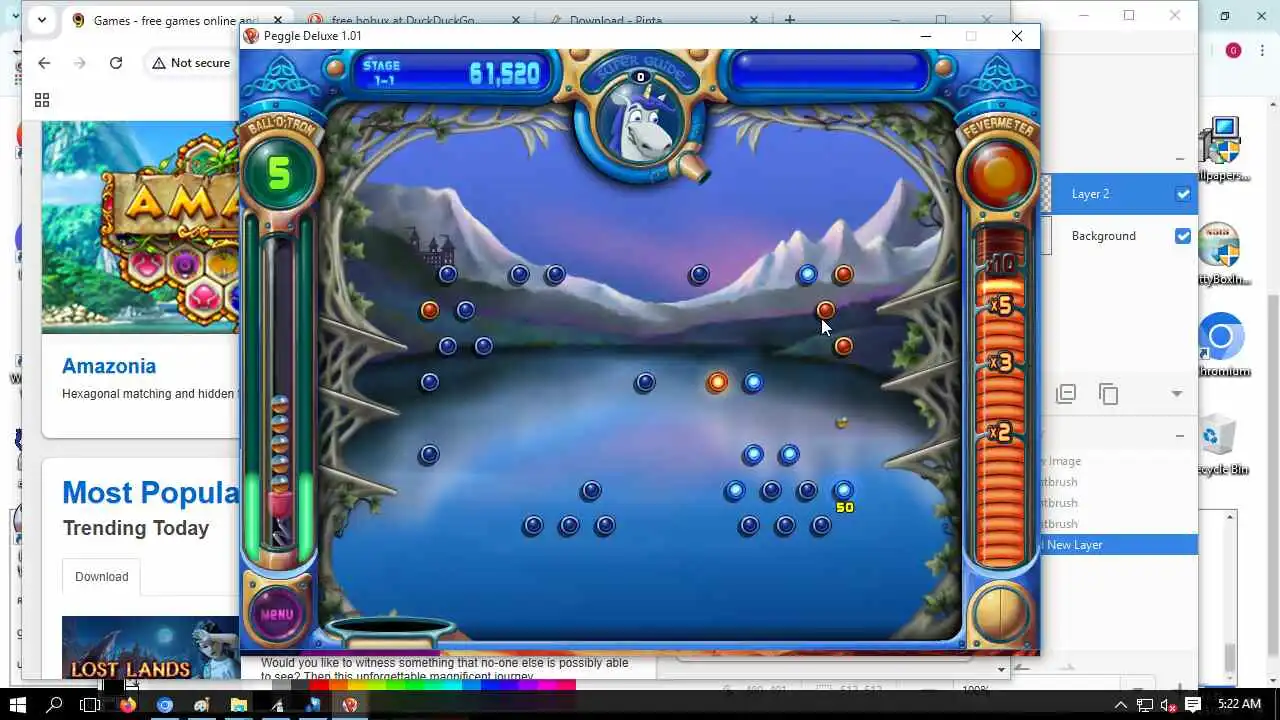Click the Amazonia game thumbnail
This screenshot has height=720, width=1280.
pyautogui.click(x=141, y=228)
